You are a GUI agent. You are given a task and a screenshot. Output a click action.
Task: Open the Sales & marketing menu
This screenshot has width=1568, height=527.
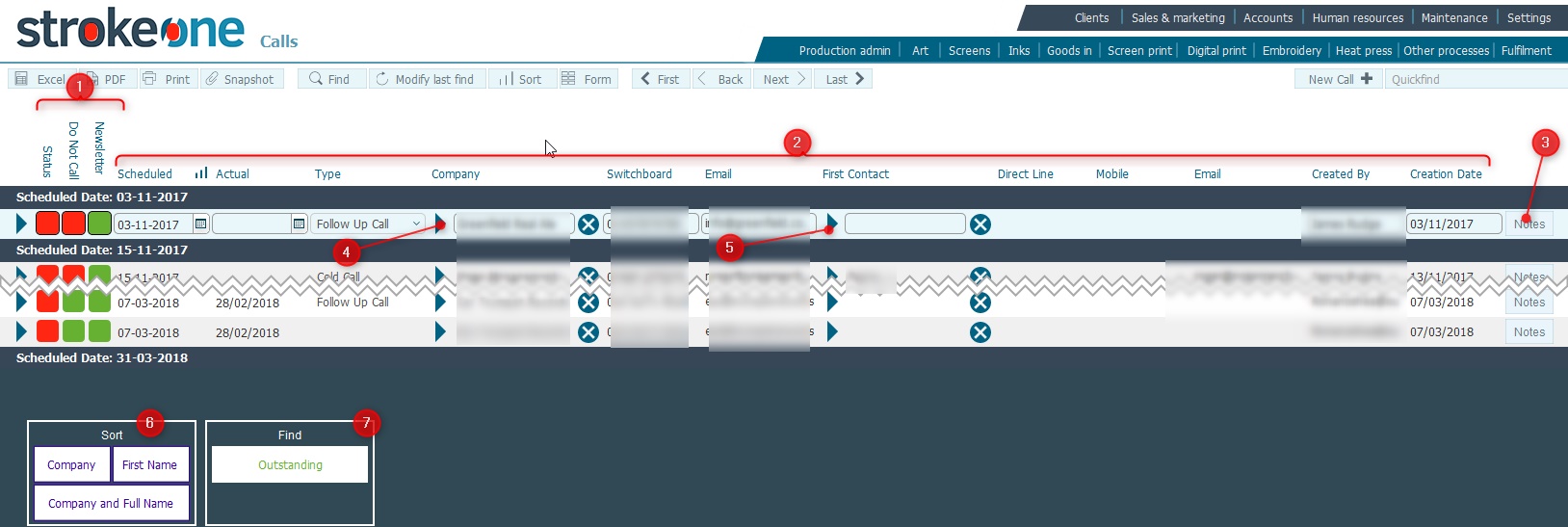pyautogui.click(x=1178, y=17)
